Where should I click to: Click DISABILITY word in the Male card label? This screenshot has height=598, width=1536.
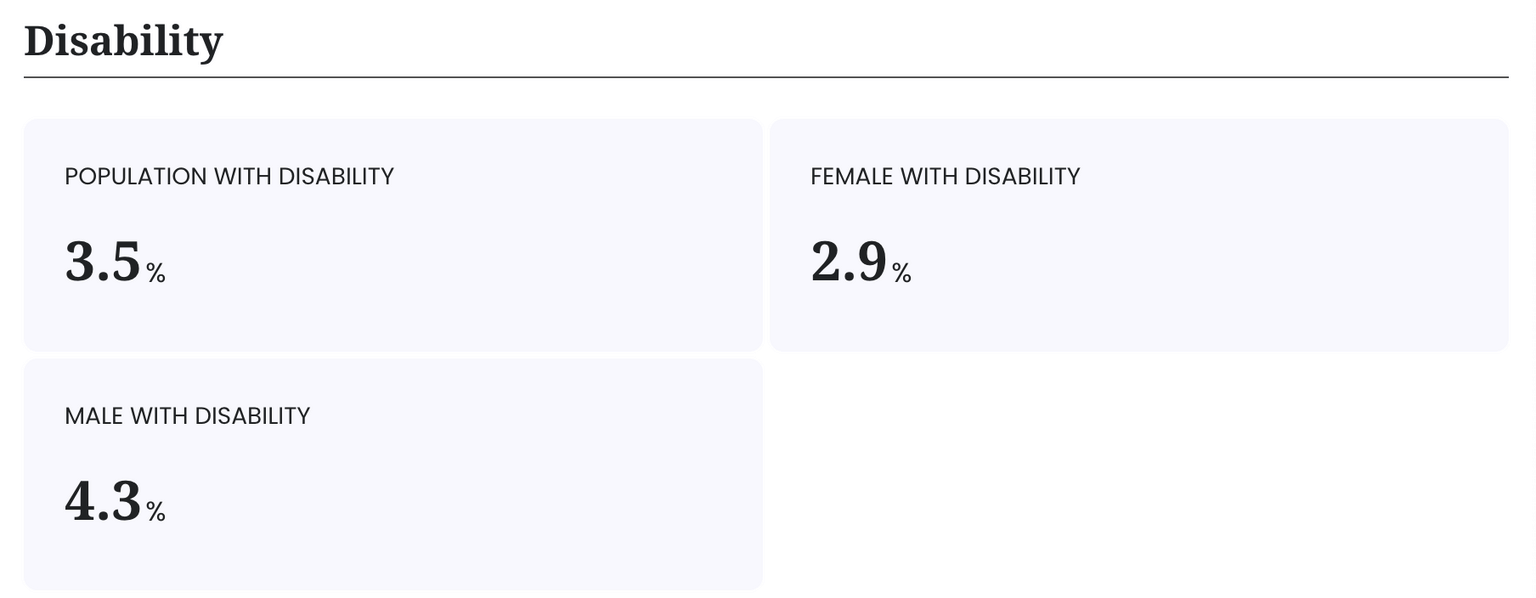coord(252,415)
